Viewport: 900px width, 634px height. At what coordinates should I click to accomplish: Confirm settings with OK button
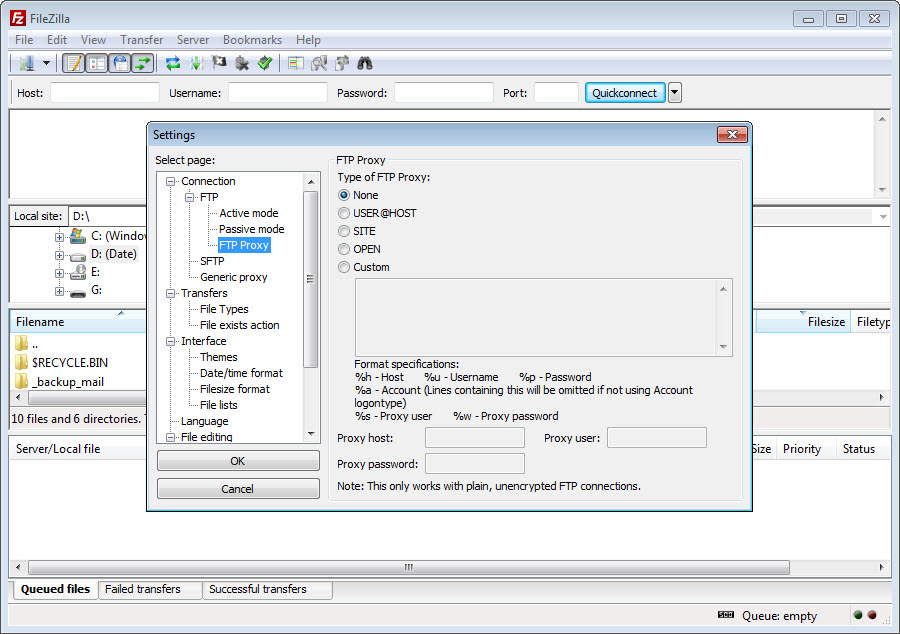[x=238, y=461]
